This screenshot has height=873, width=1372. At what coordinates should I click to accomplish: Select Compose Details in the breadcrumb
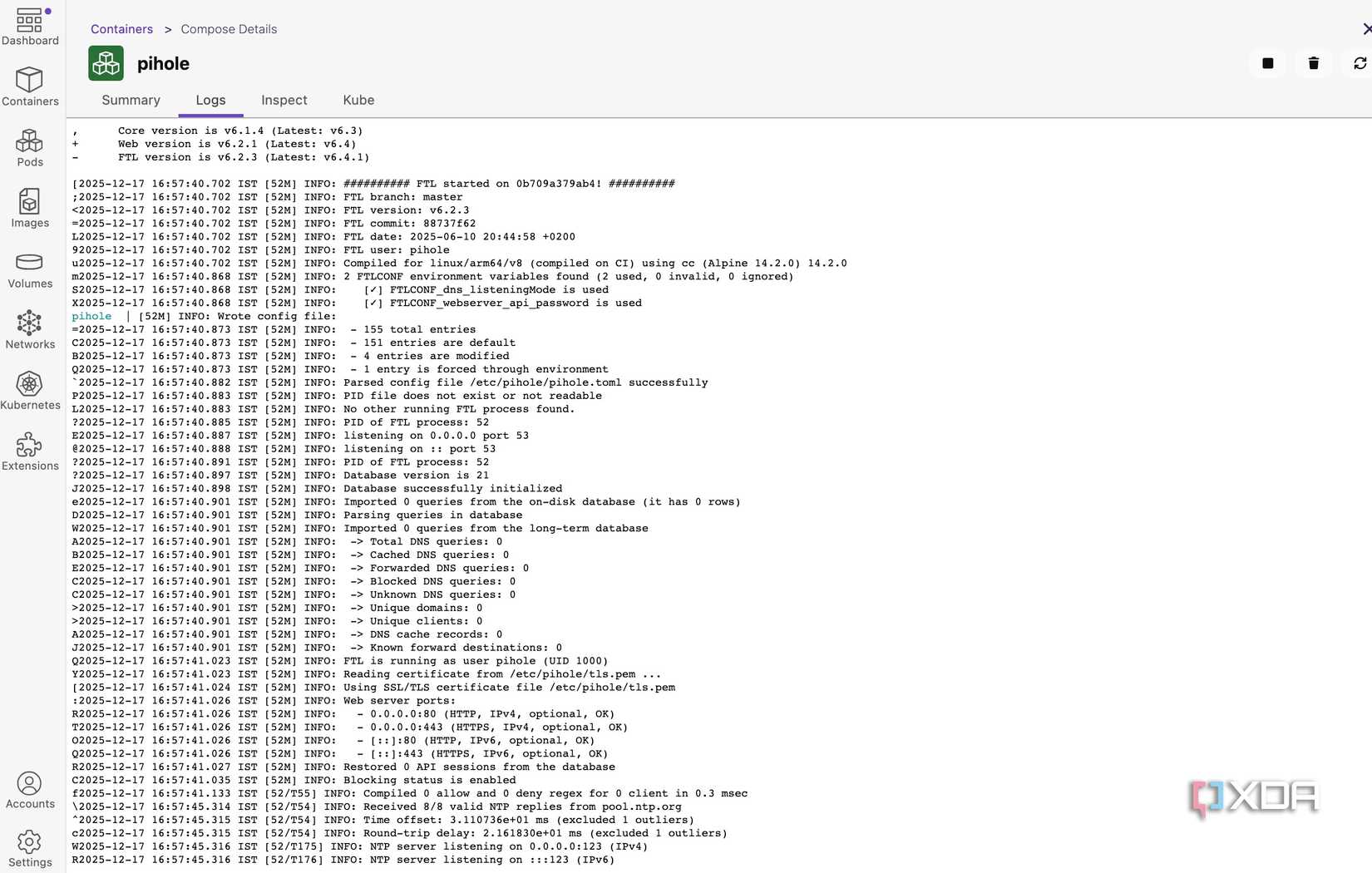[x=228, y=29]
